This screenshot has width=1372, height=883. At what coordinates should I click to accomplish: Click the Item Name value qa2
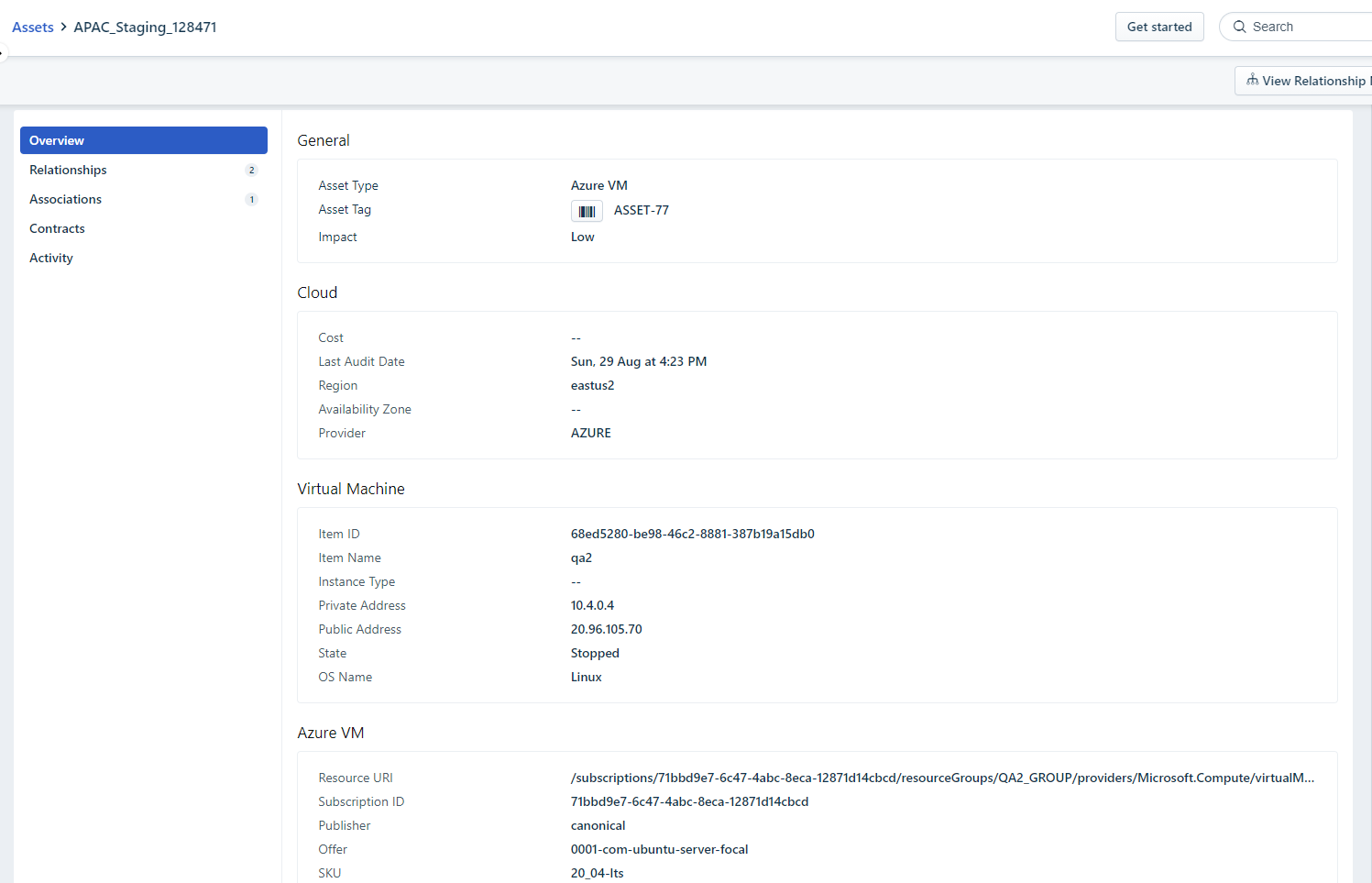pos(582,557)
